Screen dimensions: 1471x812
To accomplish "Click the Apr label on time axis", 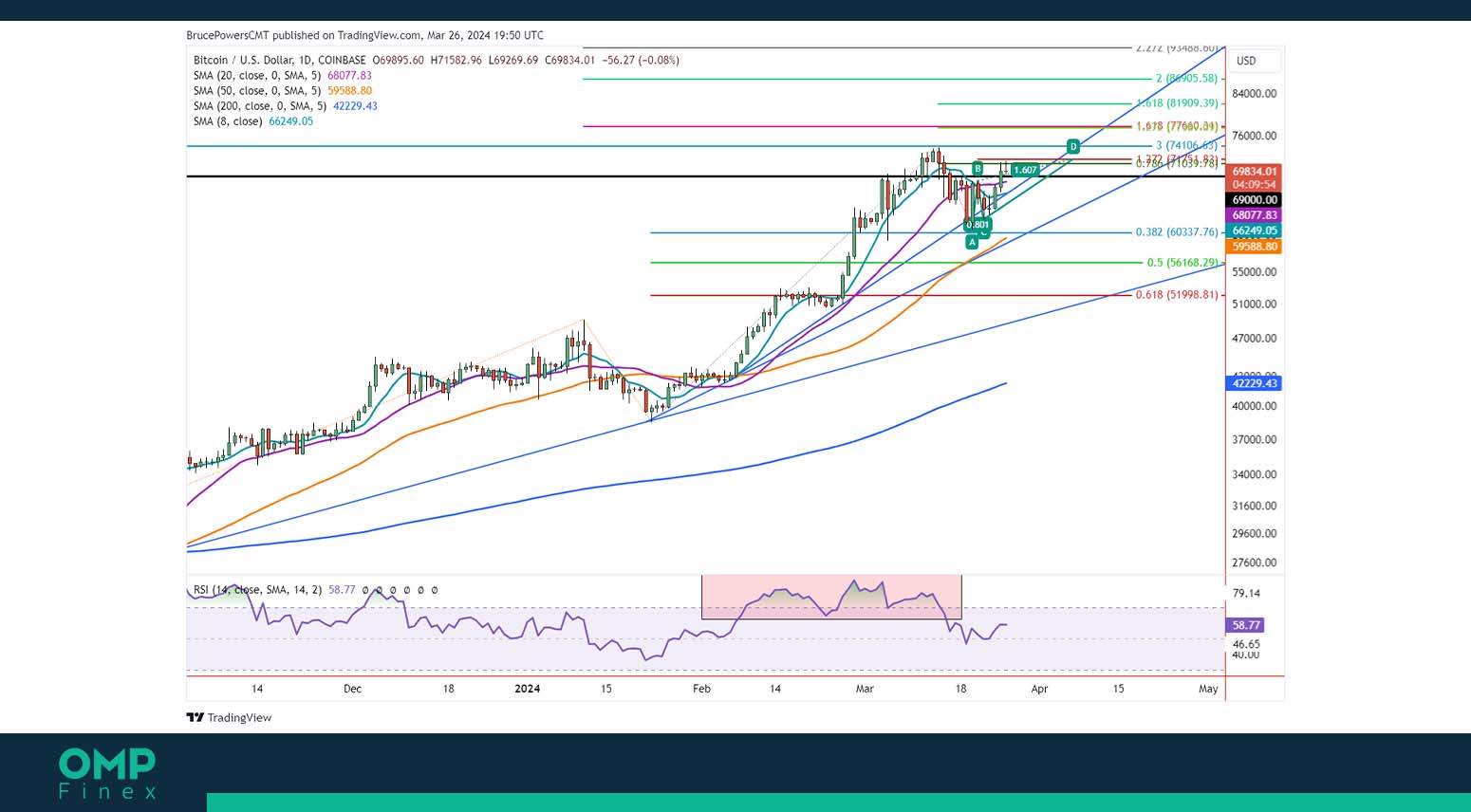I will click(1039, 689).
